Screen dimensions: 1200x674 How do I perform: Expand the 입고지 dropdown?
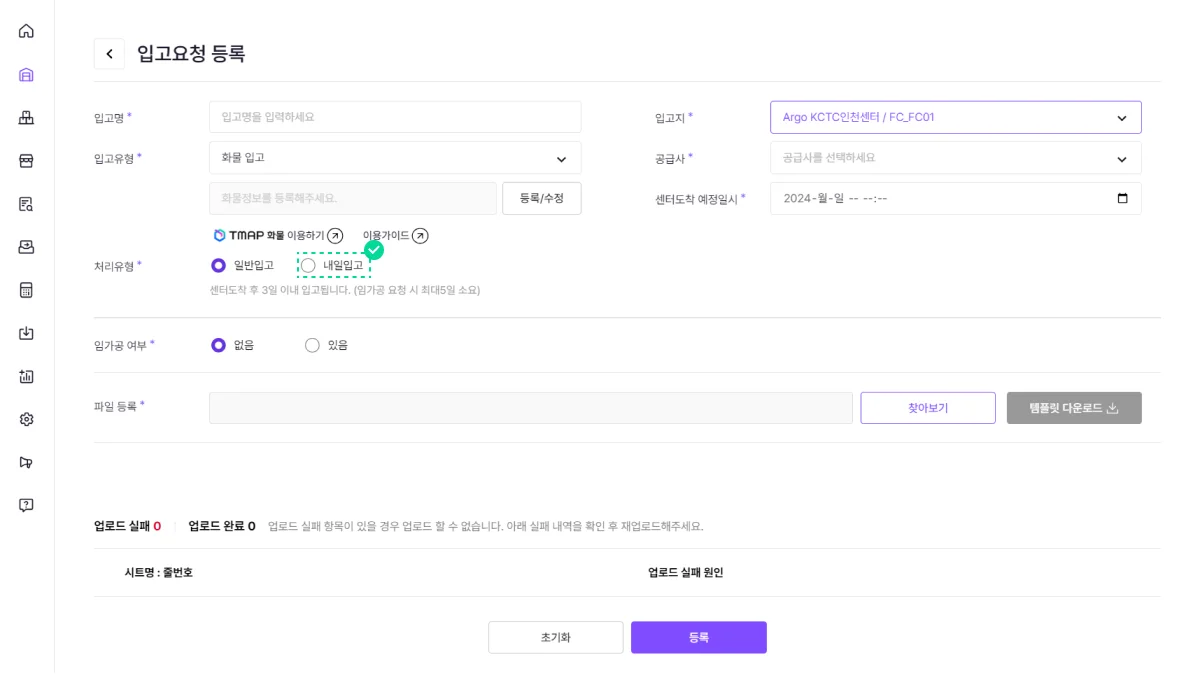(x=955, y=117)
